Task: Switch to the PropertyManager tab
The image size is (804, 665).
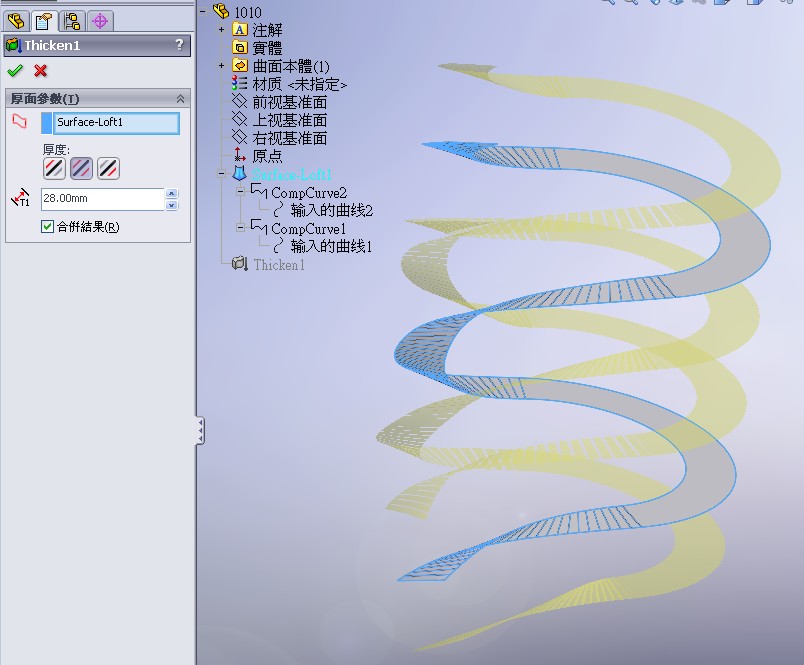Action: [44, 21]
